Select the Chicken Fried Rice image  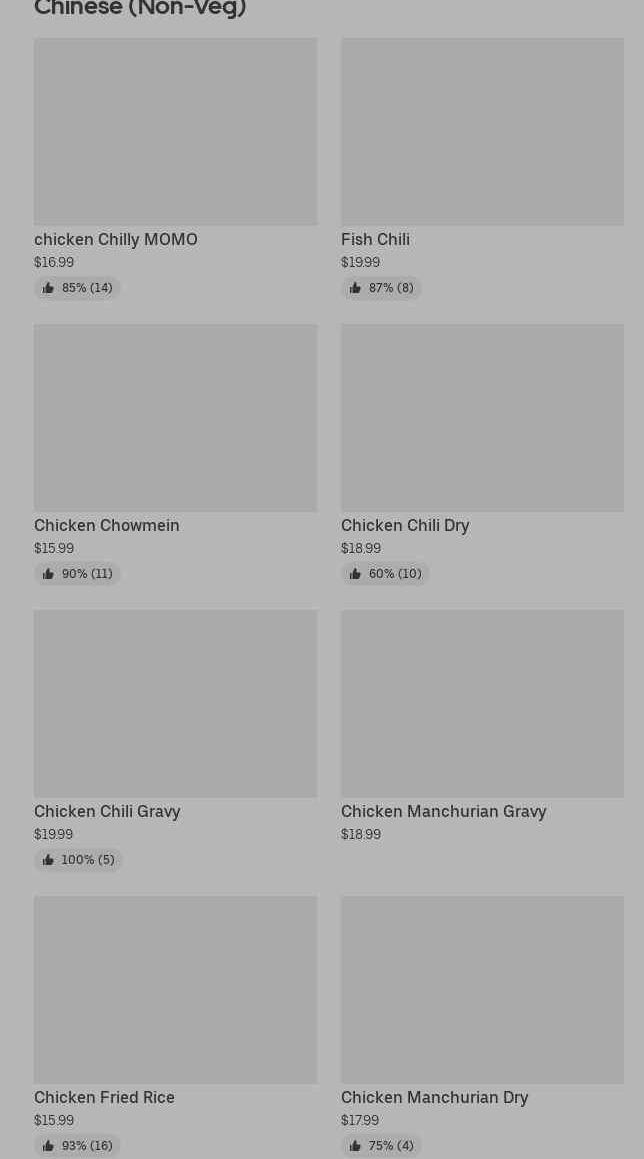pos(175,989)
